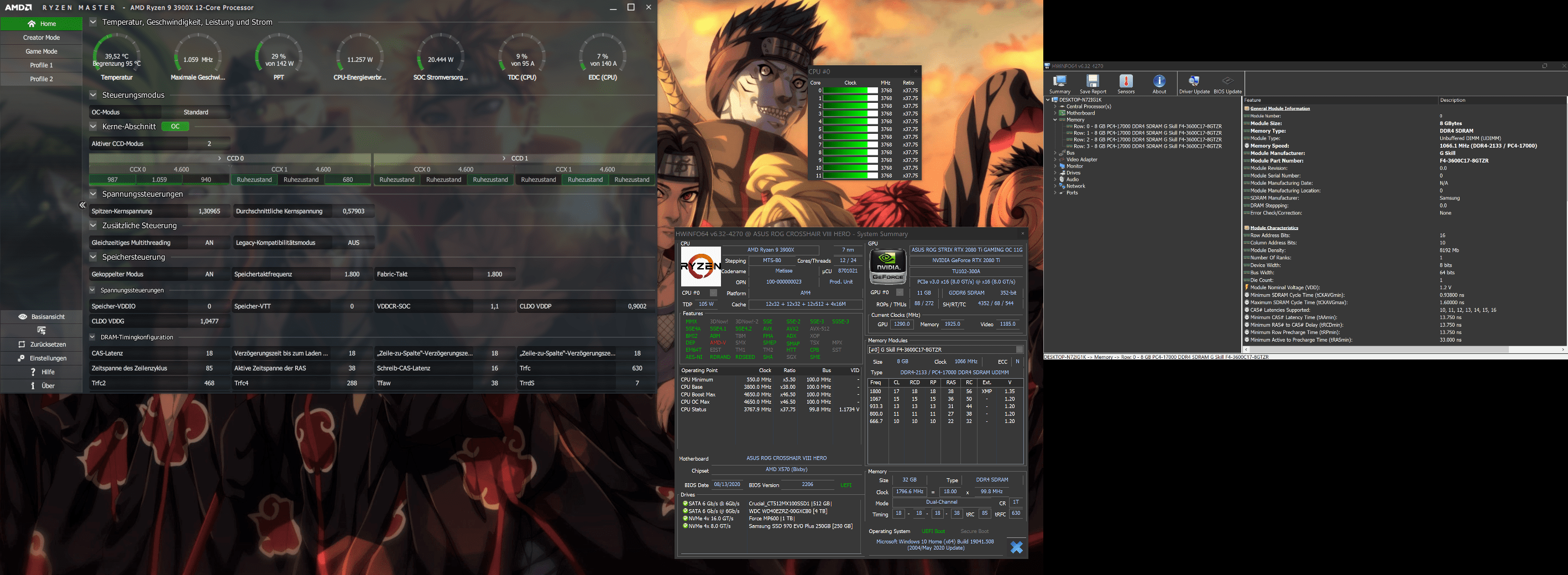Open the Memory Modules G Skill dropdown

click(1020, 350)
